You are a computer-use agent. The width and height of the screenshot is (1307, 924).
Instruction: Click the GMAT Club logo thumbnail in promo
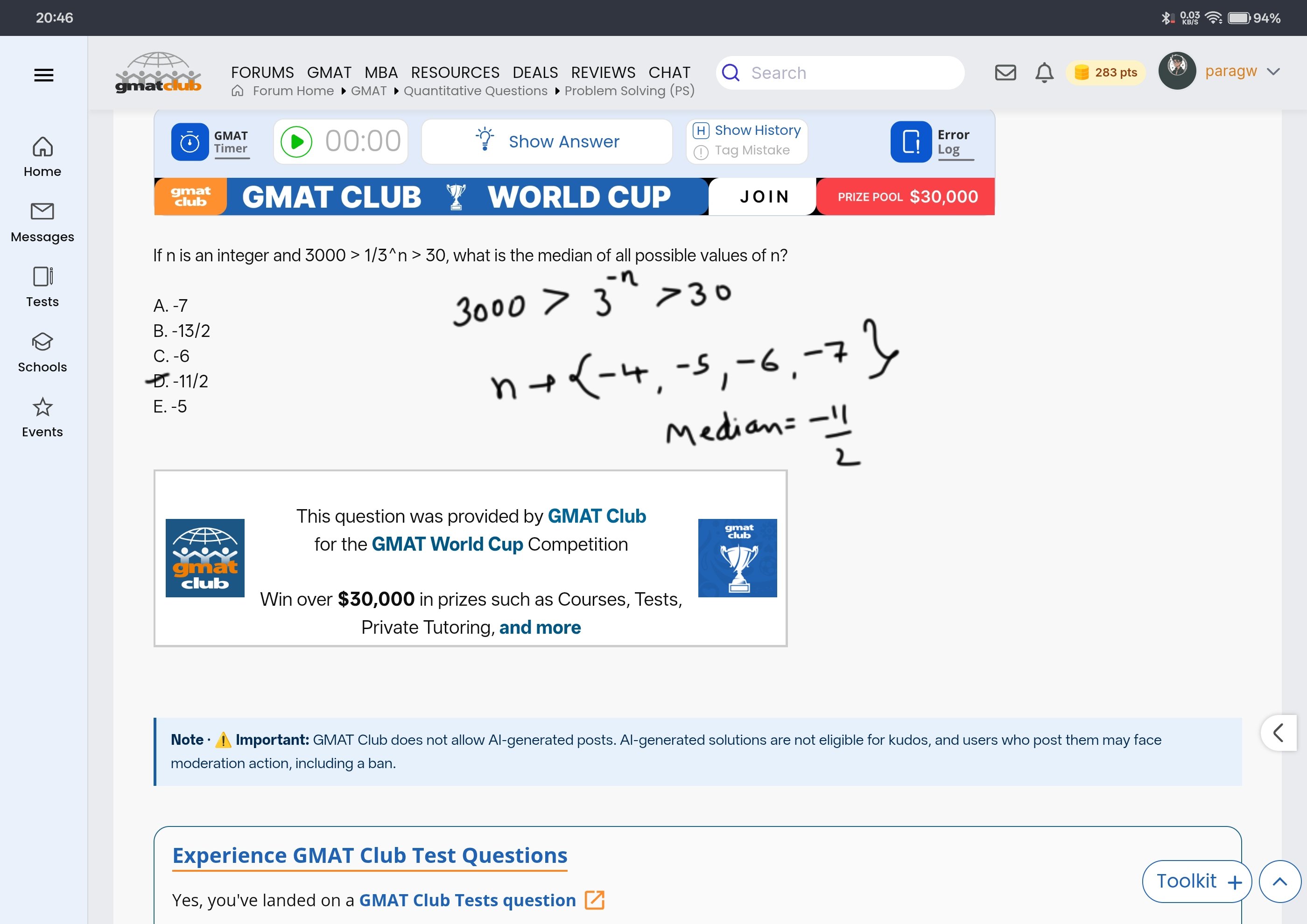[x=205, y=558]
